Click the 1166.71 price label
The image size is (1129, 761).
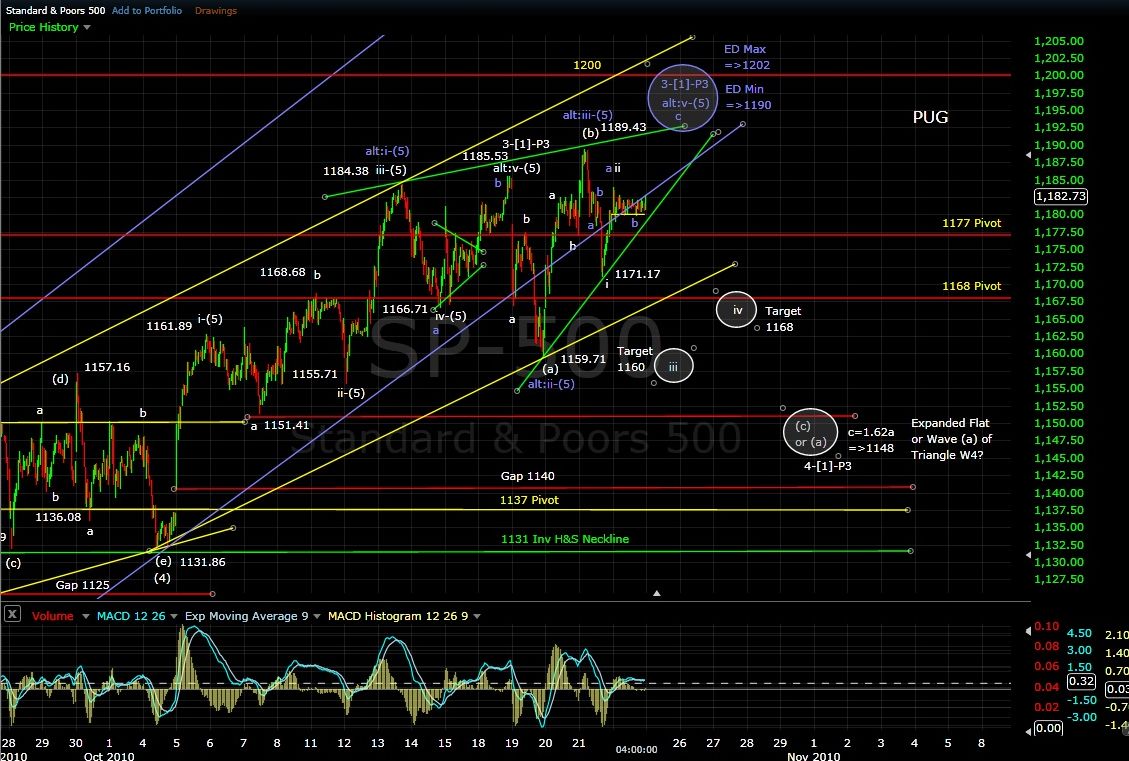[x=405, y=309]
